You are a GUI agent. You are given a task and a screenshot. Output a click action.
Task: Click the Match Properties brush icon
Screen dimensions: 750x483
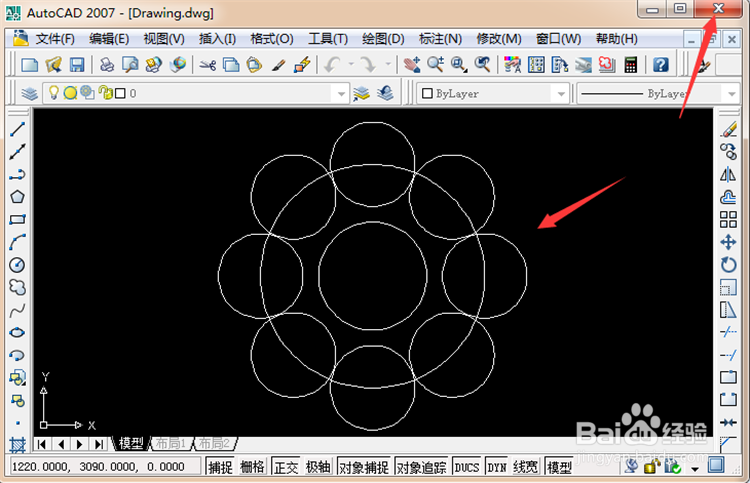click(279, 65)
